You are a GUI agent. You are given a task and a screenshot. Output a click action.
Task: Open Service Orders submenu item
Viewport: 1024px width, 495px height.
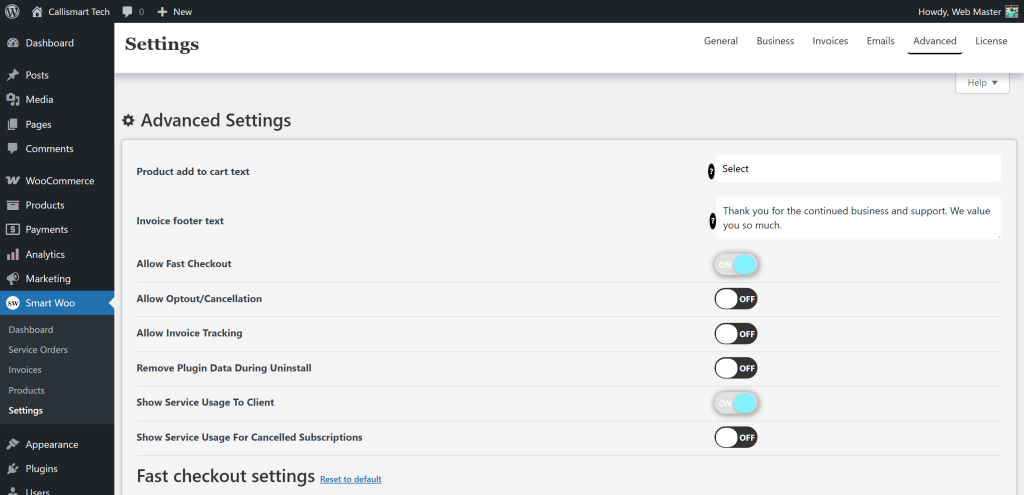[x=38, y=350]
